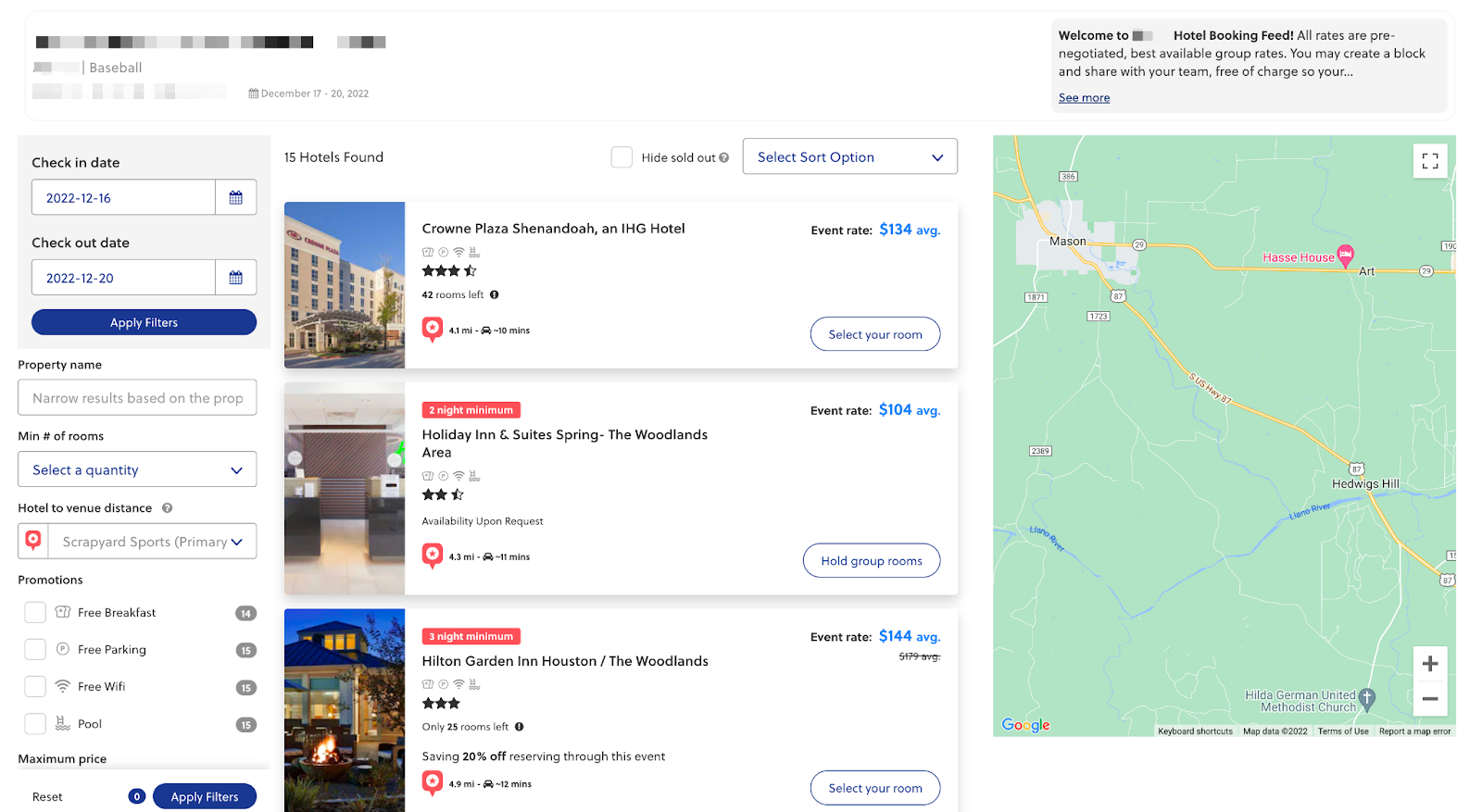Click the Free Wifi icon in Promotions

(x=63, y=686)
